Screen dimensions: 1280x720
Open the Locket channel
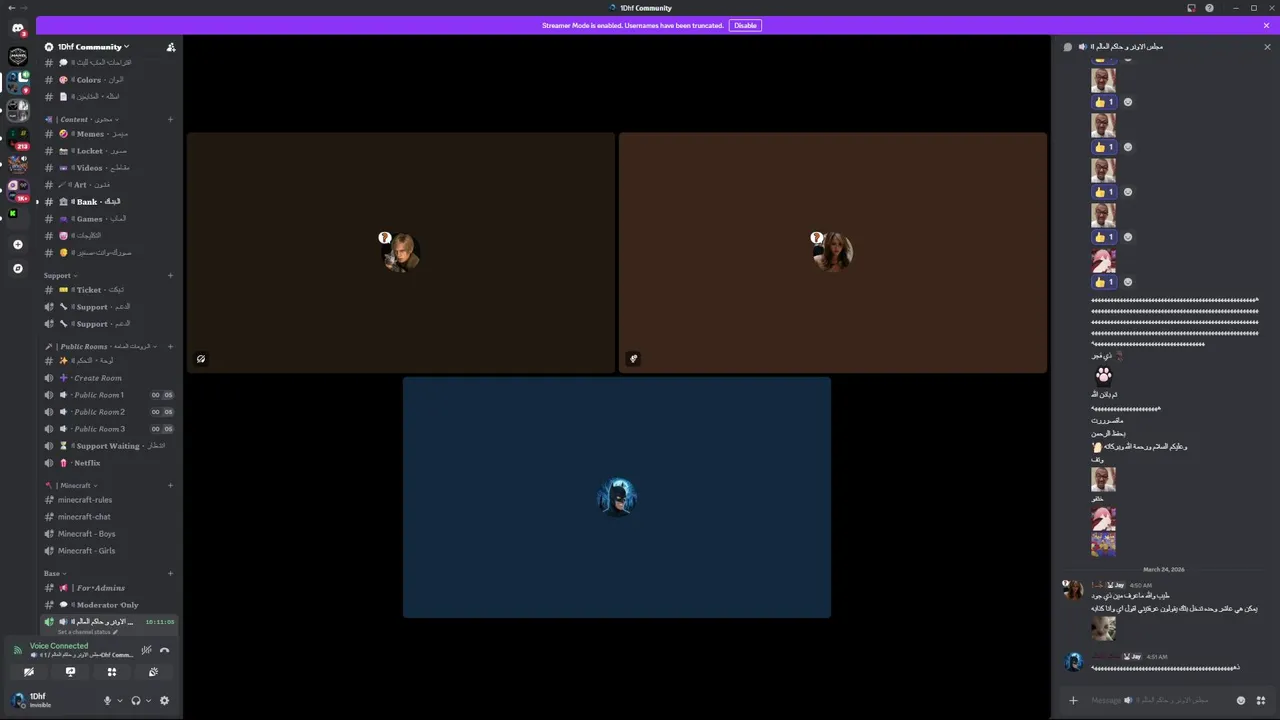coord(109,151)
